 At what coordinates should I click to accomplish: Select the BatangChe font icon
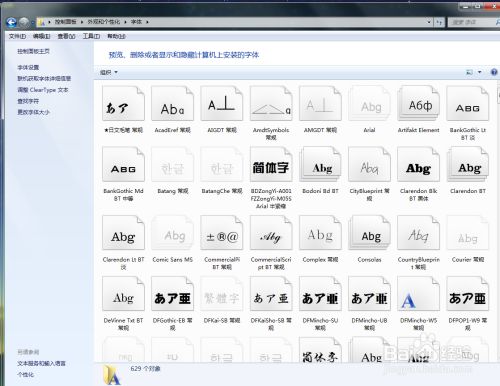pyautogui.click(x=222, y=165)
